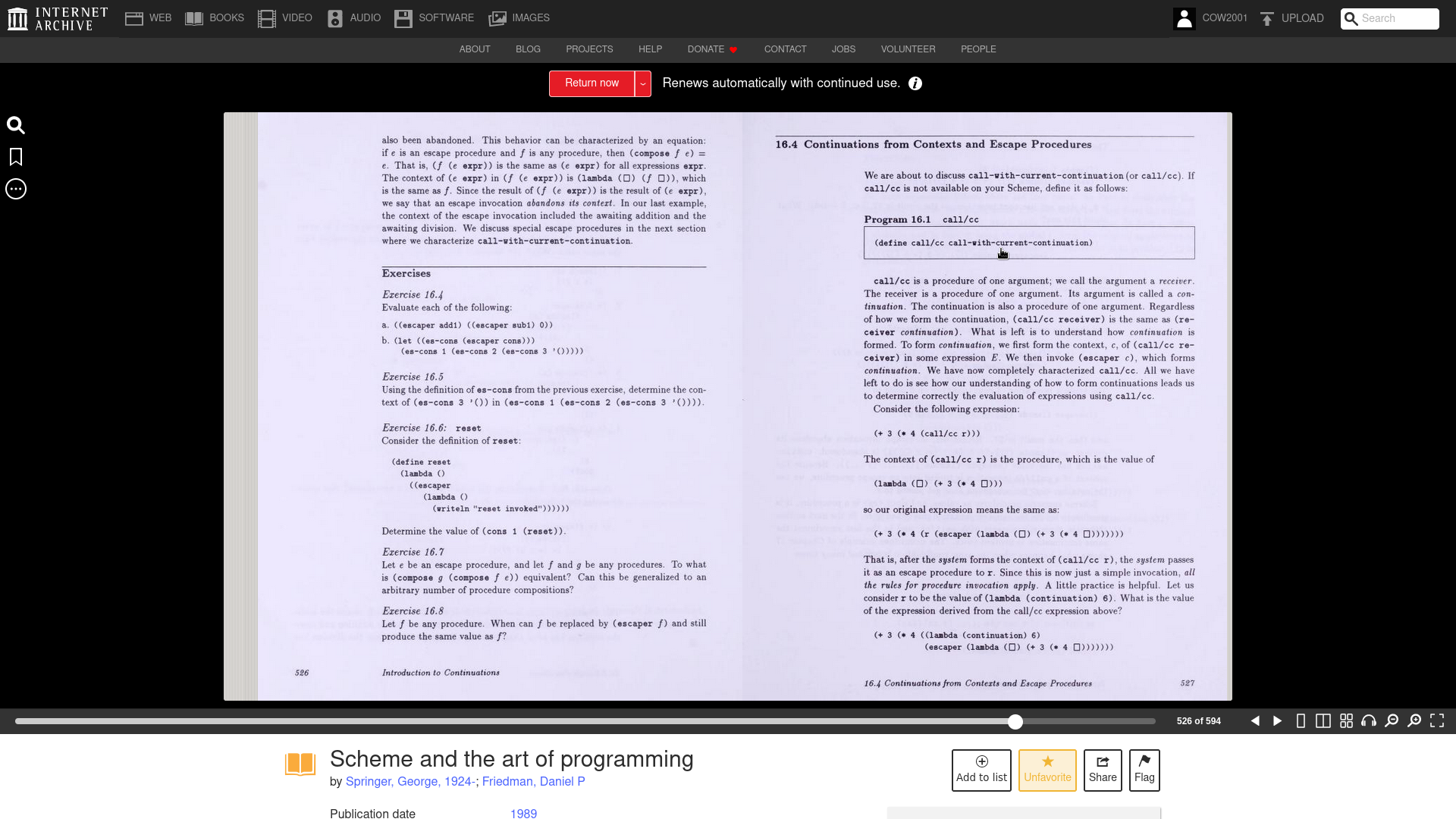Click the Return now button
This screenshot has height=819, width=1456.
coord(591,83)
